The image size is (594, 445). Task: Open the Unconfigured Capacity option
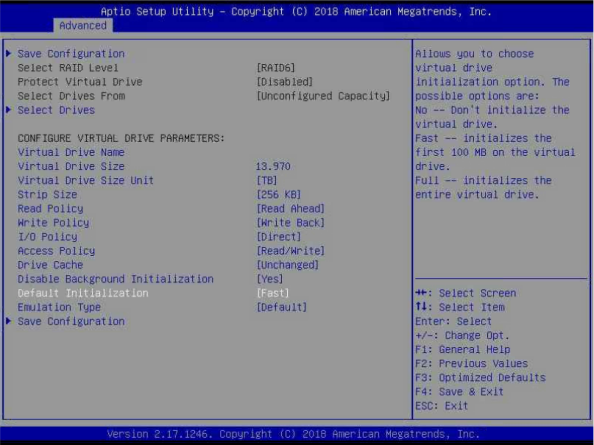323,96
